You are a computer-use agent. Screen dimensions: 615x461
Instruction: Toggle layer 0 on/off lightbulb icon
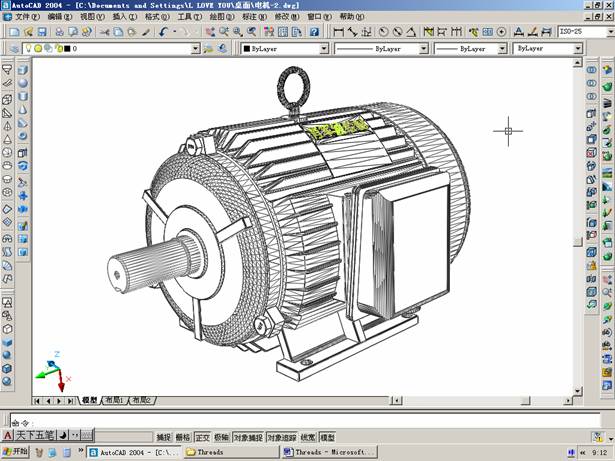(29, 48)
